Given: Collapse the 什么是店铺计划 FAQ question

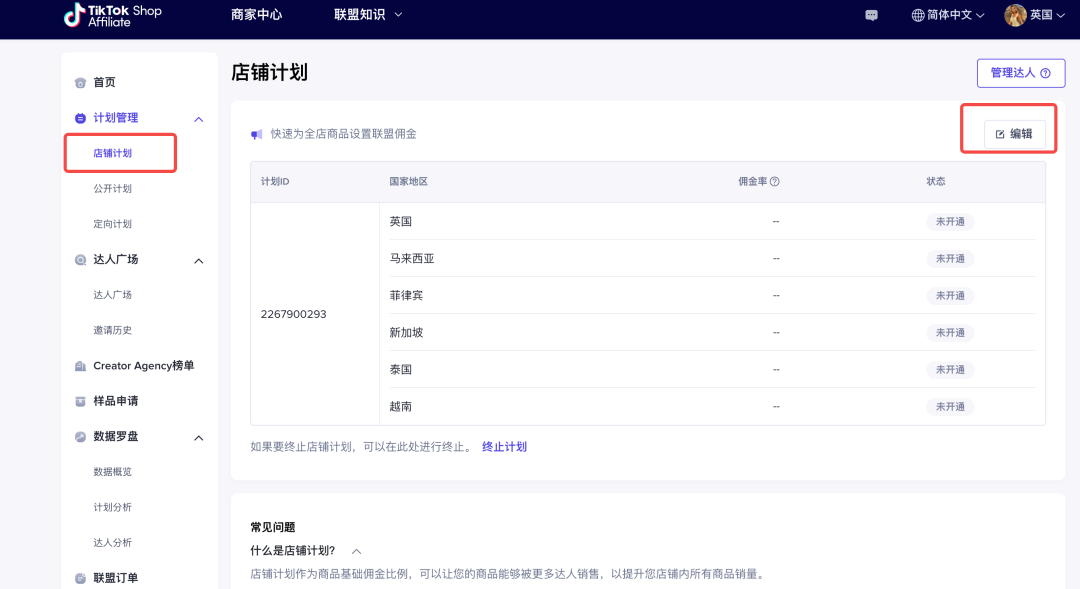Looking at the screenshot, I should pyautogui.click(x=356, y=551).
